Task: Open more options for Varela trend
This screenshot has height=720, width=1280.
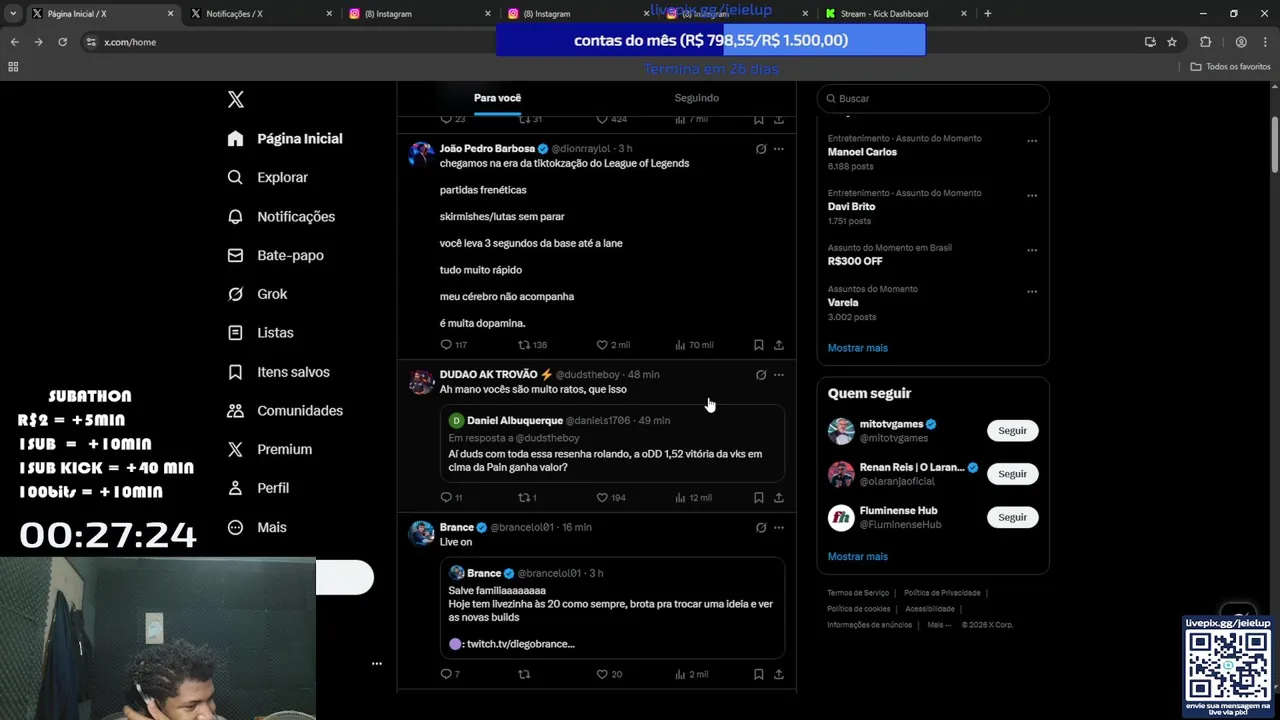Action: point(1032,292)
